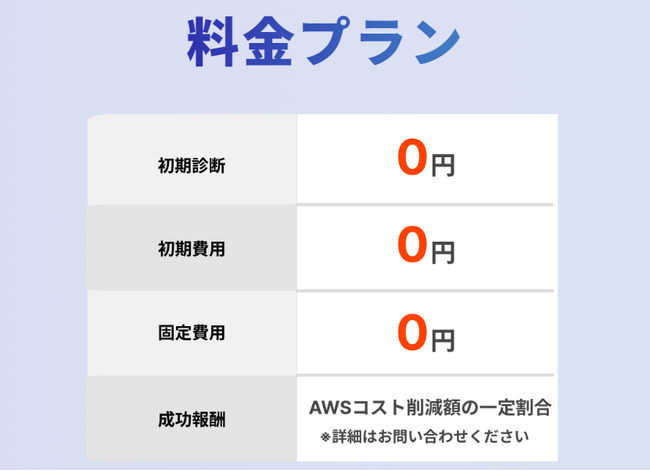Click the word AWS in the reward description
Screen dimensions: 650x471
point(328,408)
